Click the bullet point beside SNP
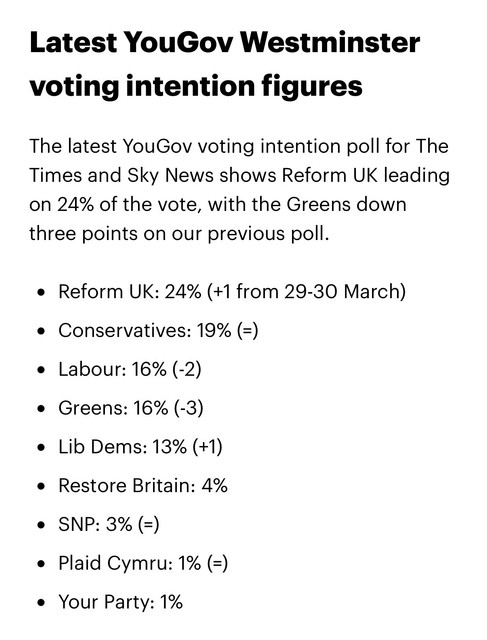Image resolution: width=487 pixels, height=640 pixels. 40,525
